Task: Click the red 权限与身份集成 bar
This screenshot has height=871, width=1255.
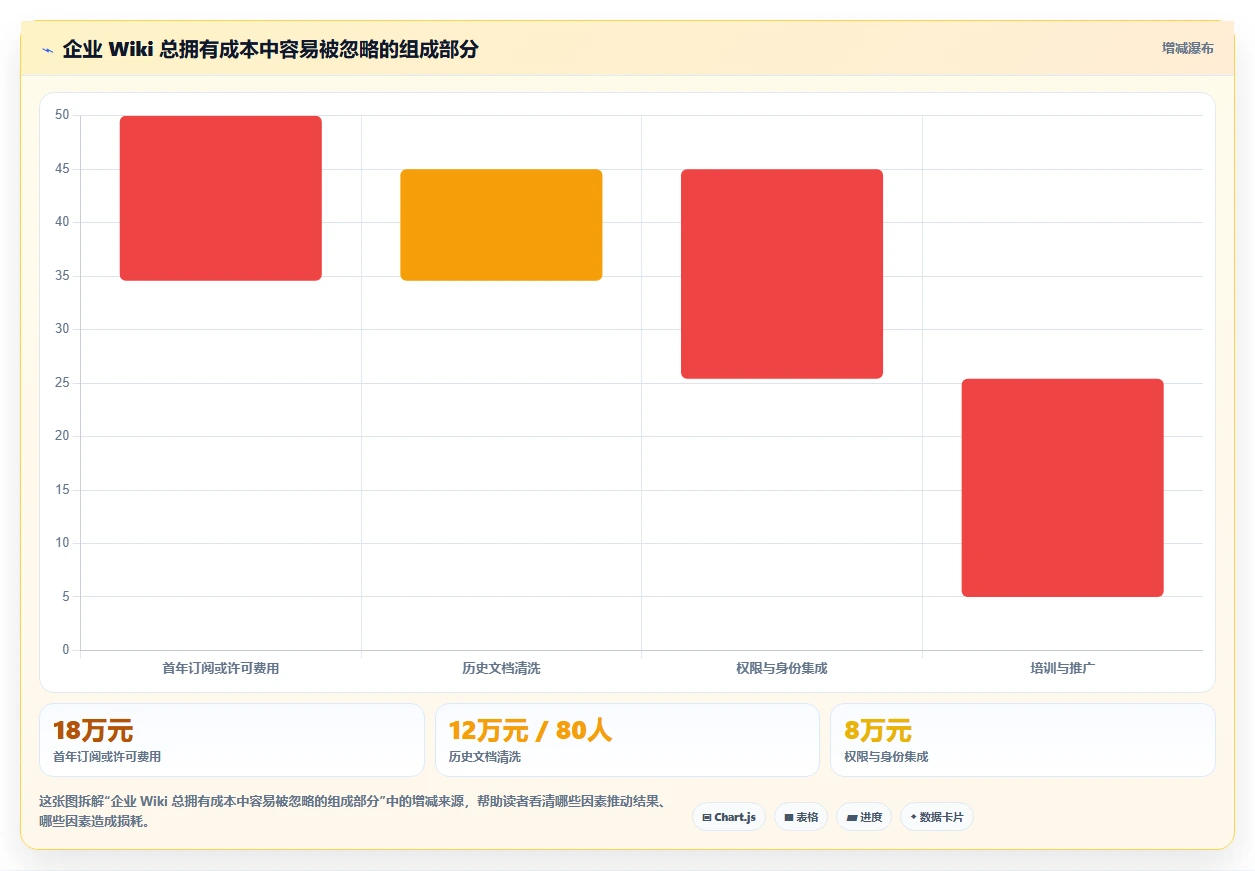Action: click(782, 274)
